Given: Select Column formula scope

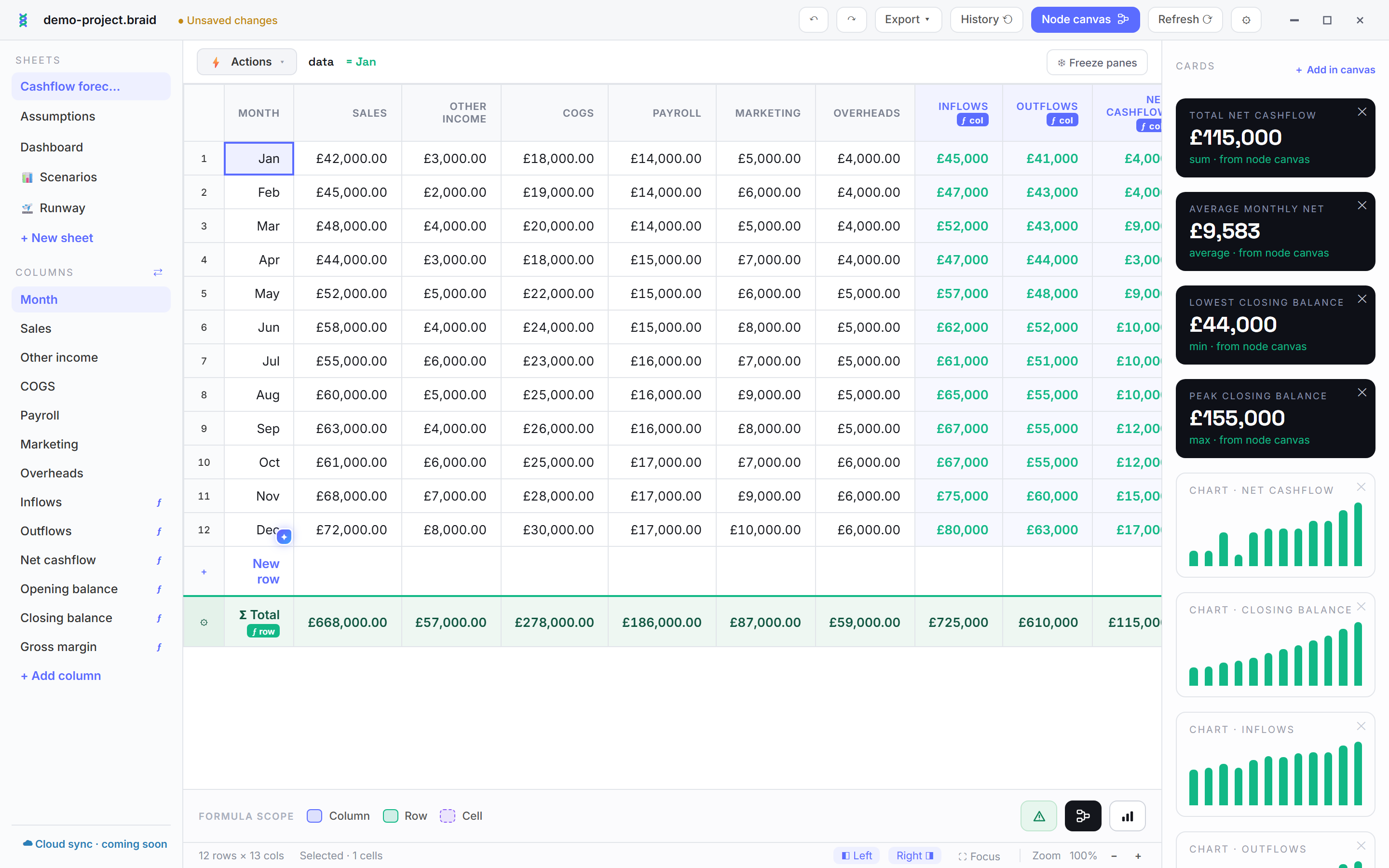Looking at the screenshot, I should pyautogui.click(x=339, y=816).
